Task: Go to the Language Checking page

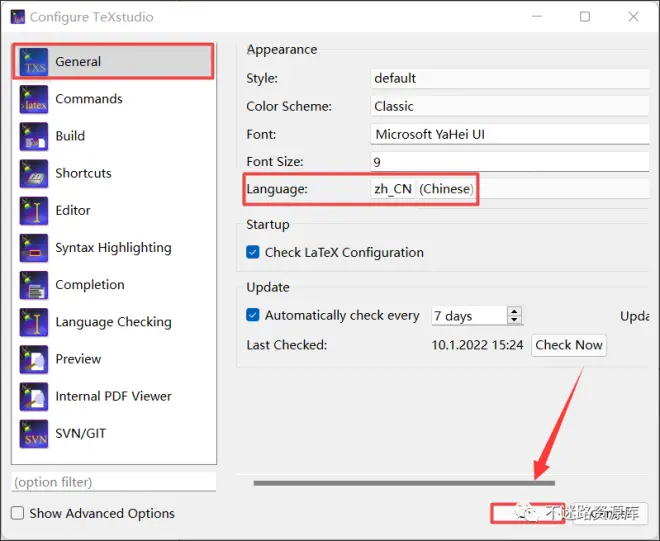Action: click(x=114, y=322)
